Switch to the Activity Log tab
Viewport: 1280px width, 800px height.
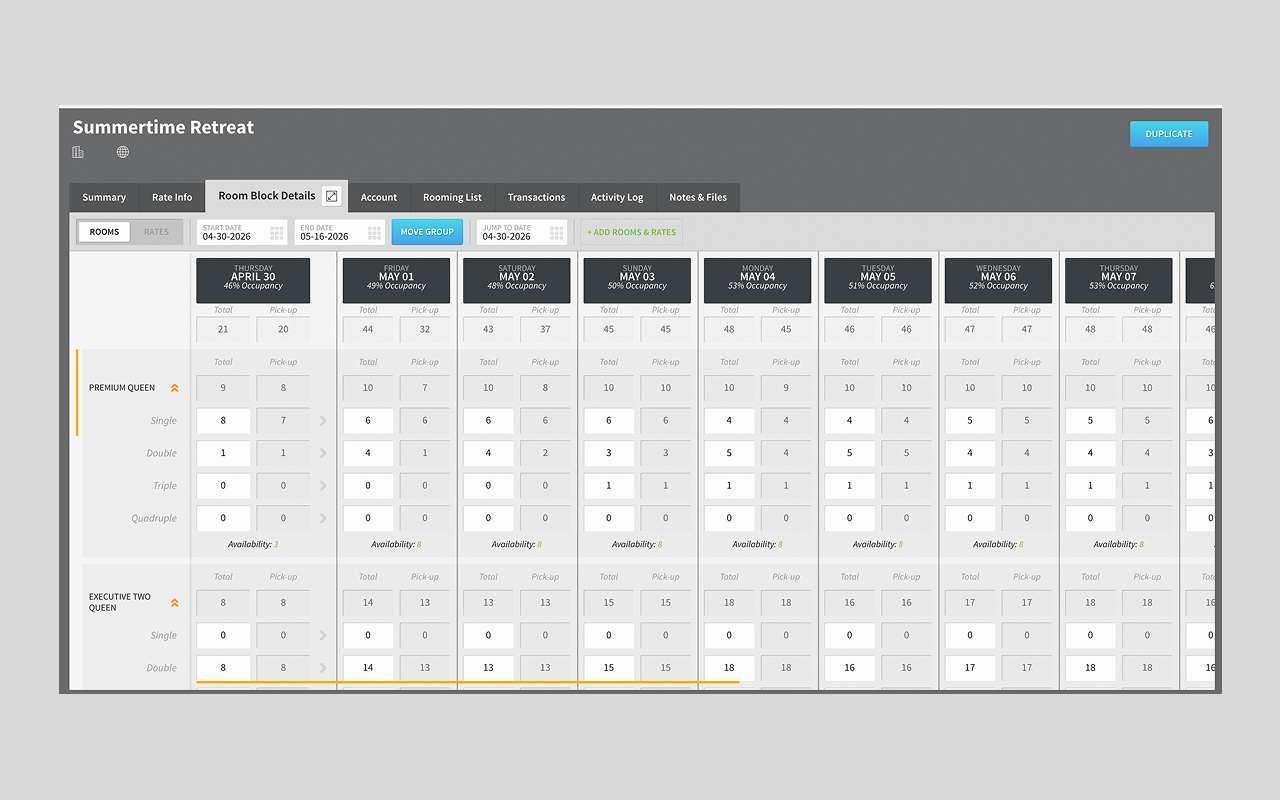pos(617,197)
